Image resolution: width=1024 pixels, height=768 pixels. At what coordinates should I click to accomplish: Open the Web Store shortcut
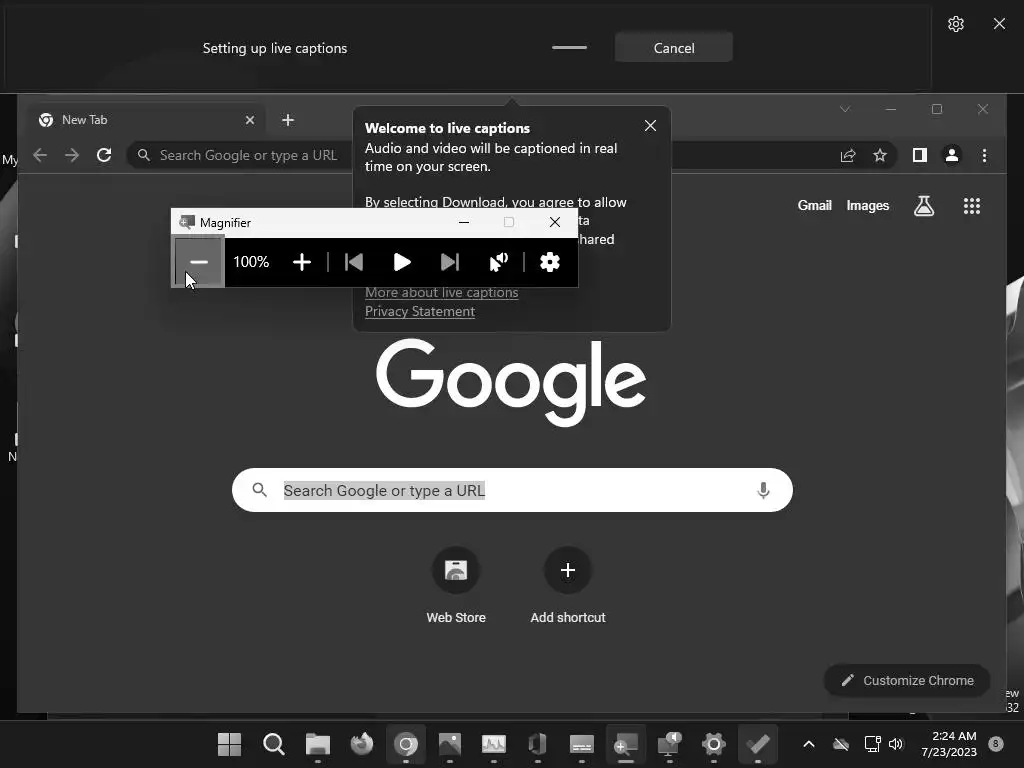point(456,584)
